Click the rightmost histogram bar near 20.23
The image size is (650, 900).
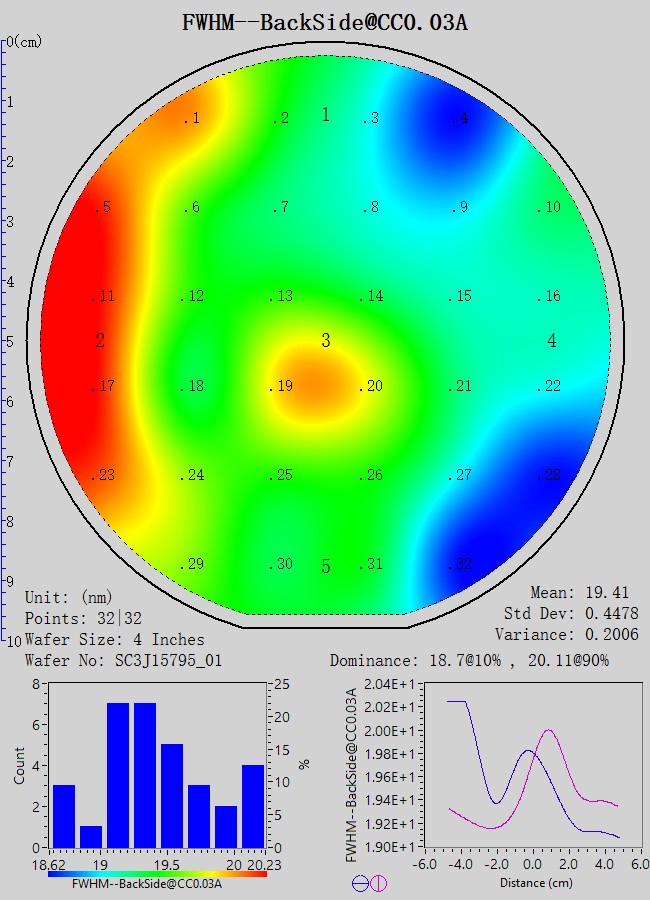click(x=253, y=806)
